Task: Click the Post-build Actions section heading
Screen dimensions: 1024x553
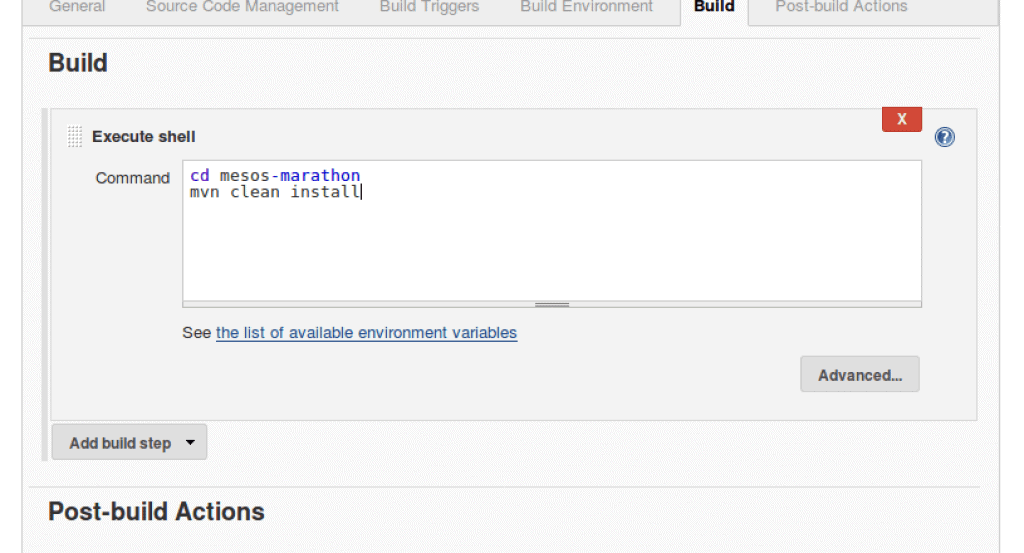Action: 156,511
